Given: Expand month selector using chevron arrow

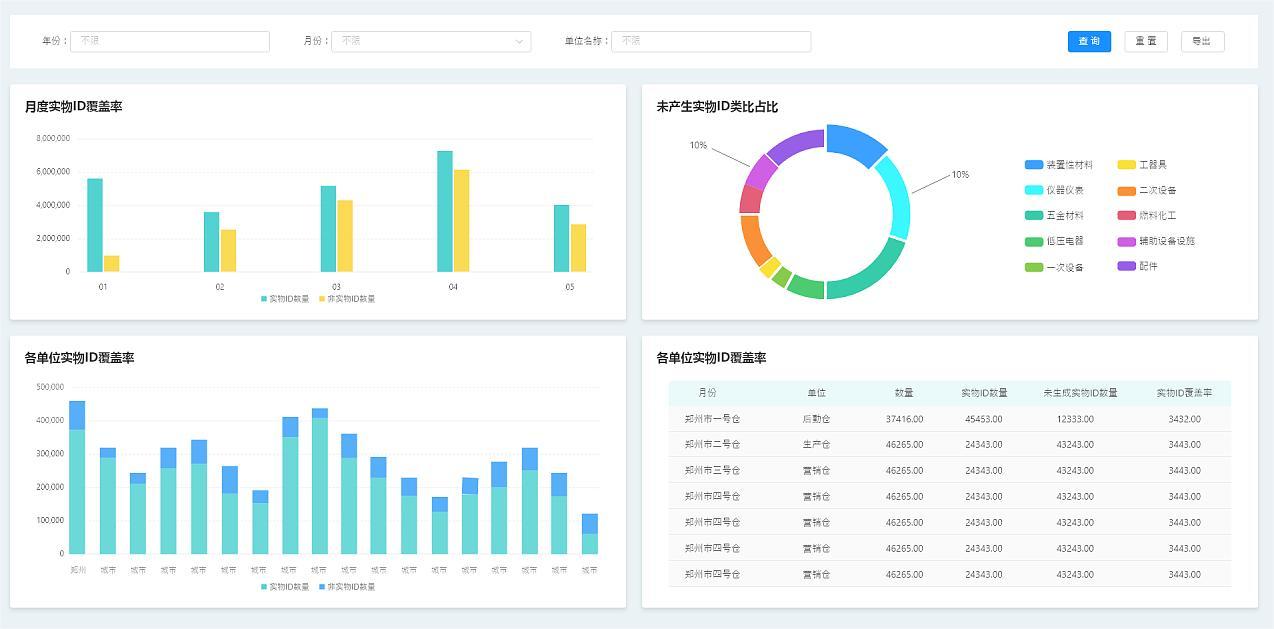Looking at the screenshot, I should [x=519, y=42].
